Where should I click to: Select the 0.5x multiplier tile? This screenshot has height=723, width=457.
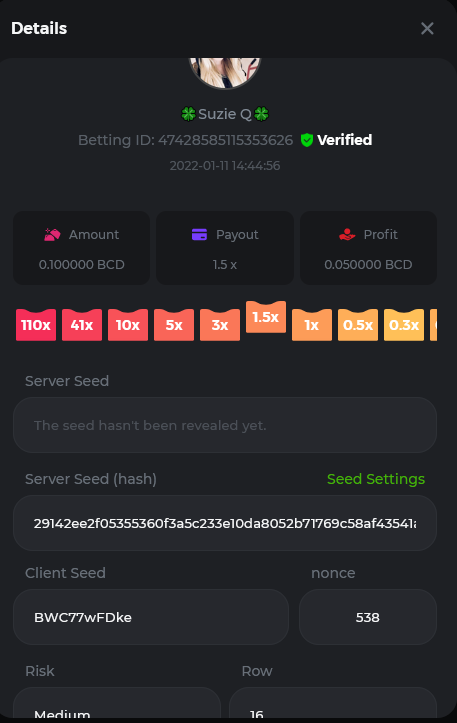click(x=358, y=325)
